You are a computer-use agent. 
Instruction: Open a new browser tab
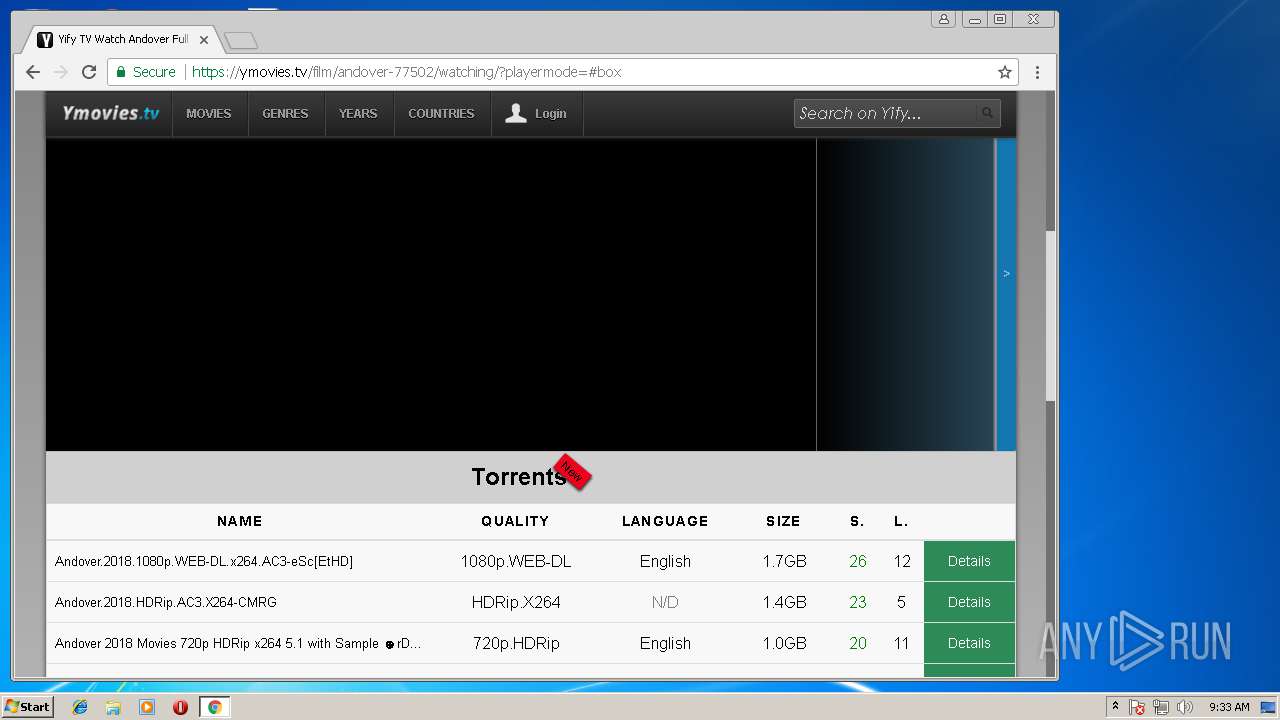[x=241, y=41]
